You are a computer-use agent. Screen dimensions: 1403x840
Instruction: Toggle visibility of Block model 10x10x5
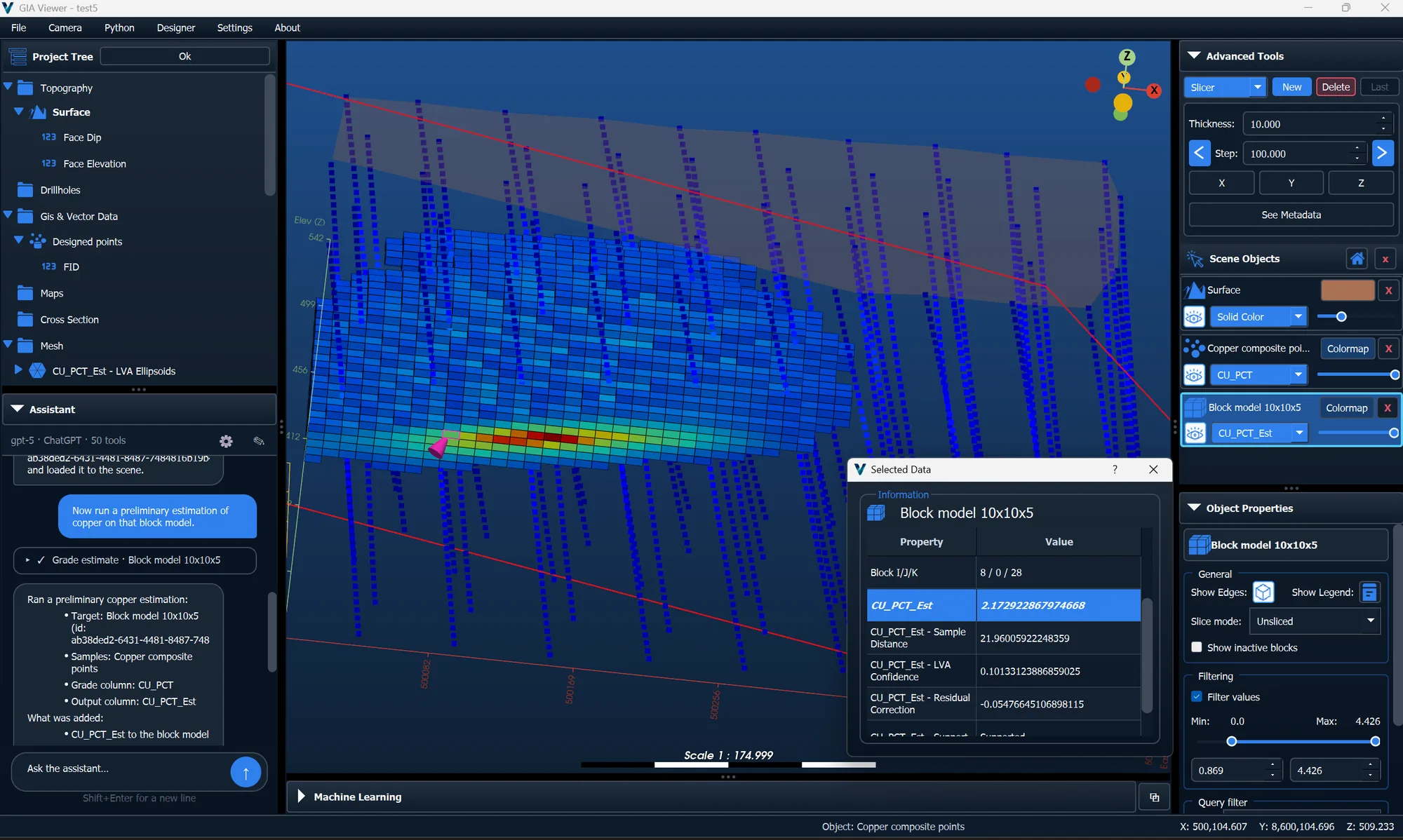point(1195,433)
